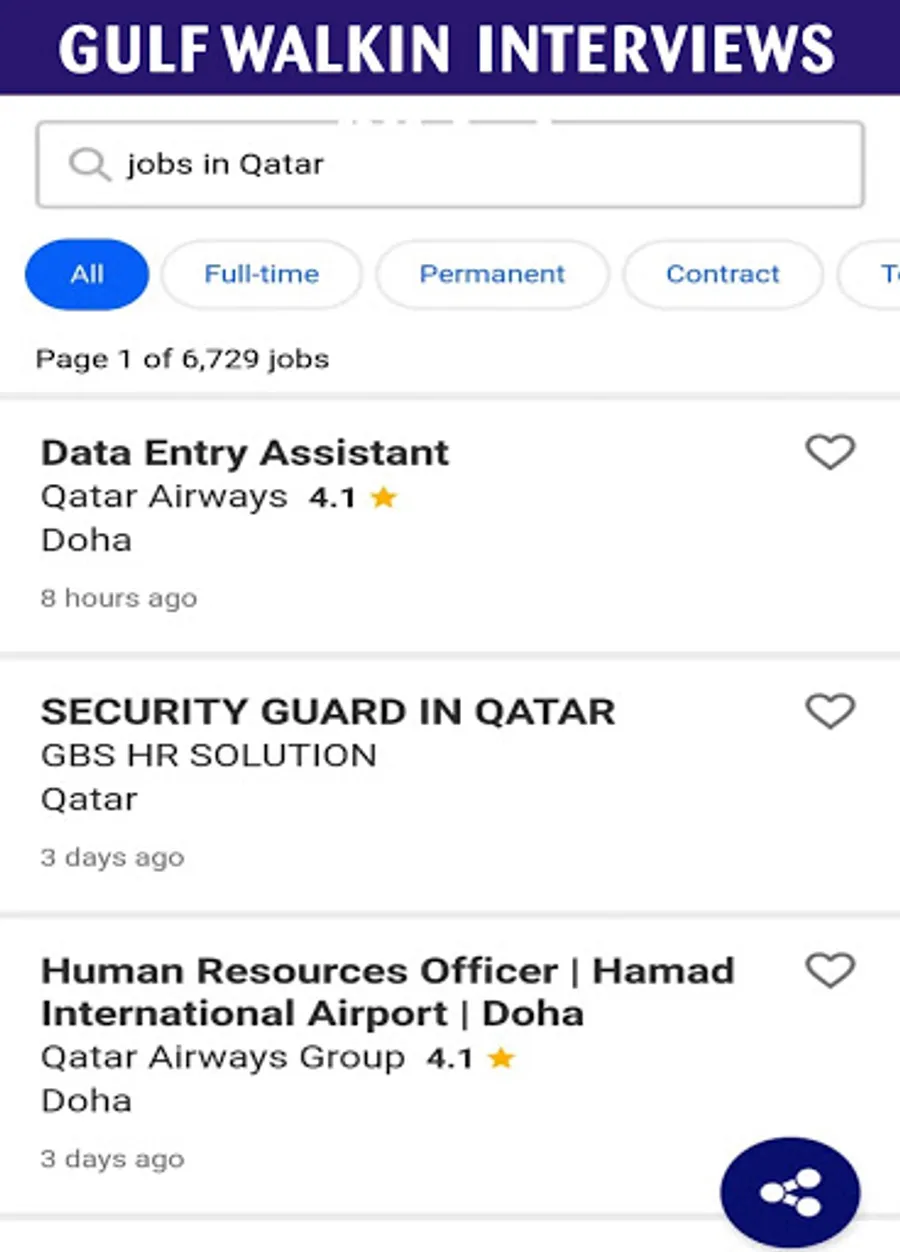Open the Human Resources Officer job title

[x=388, y=991]
